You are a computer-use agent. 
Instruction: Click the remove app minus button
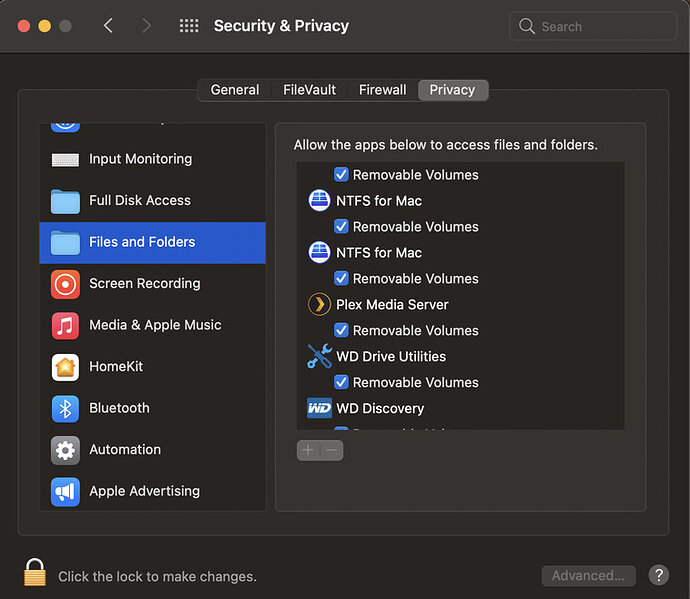332,450
